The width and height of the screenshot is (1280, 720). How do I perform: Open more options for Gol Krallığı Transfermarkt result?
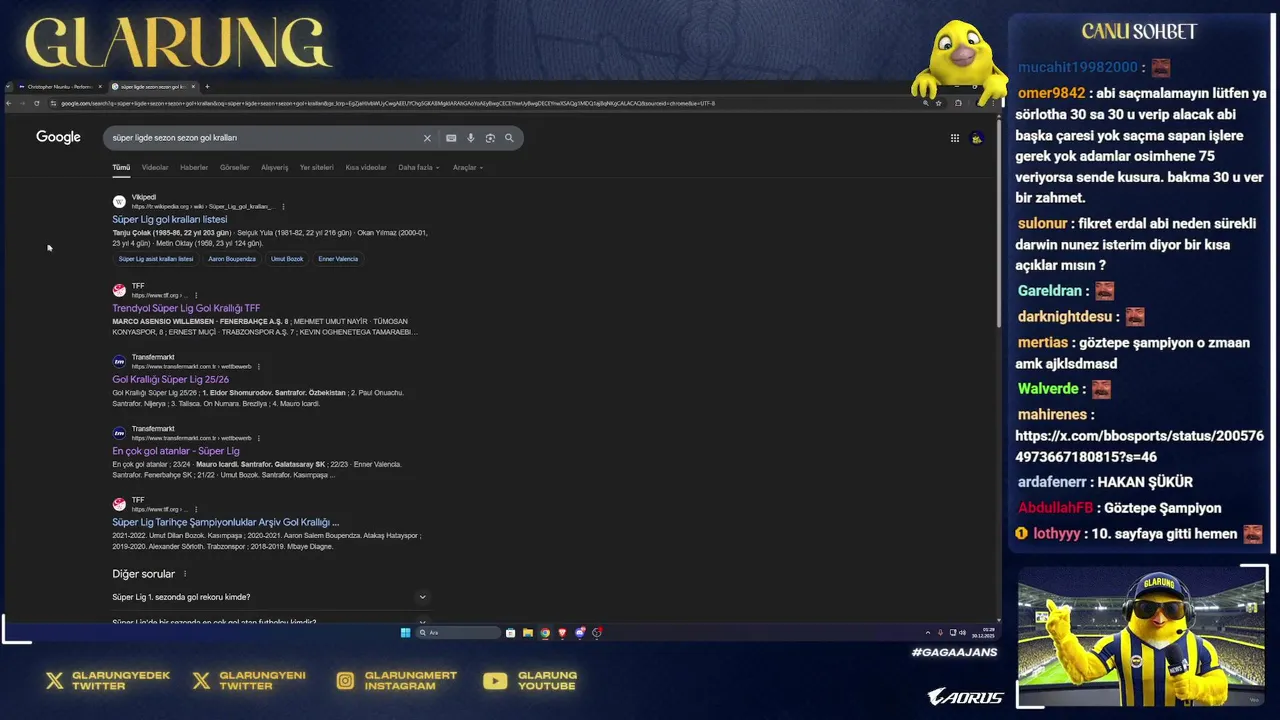259,366
